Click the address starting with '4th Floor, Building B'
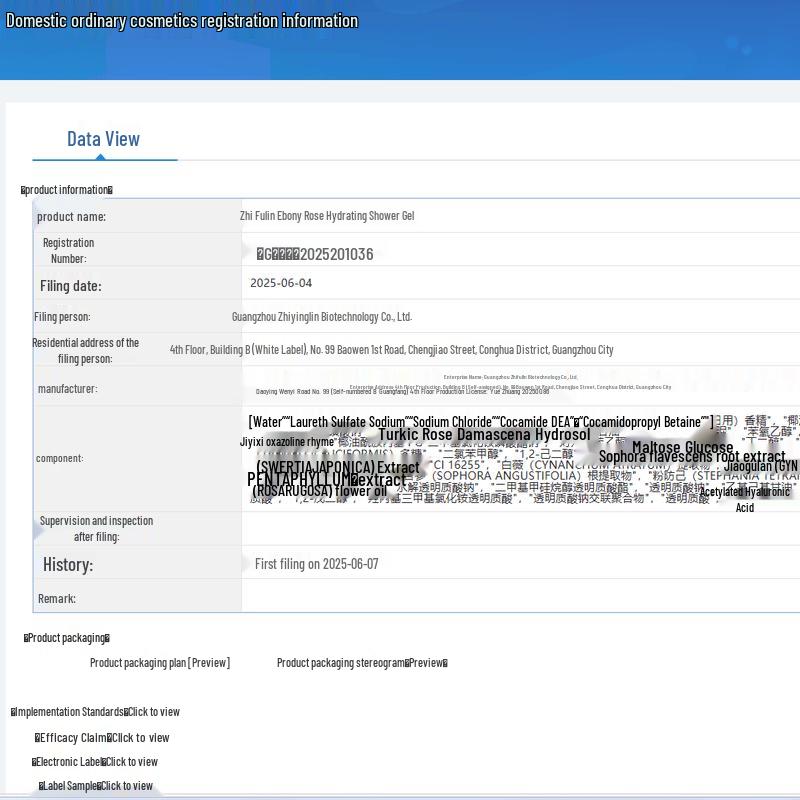The image size is (800, 800). pyautogui.click(x=391, y=350)
